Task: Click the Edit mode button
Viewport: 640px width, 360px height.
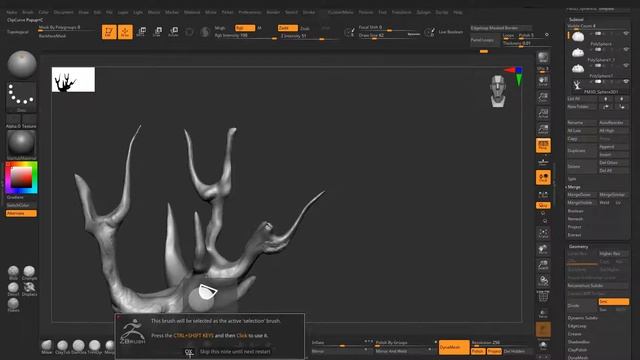Action: [109, 32]
